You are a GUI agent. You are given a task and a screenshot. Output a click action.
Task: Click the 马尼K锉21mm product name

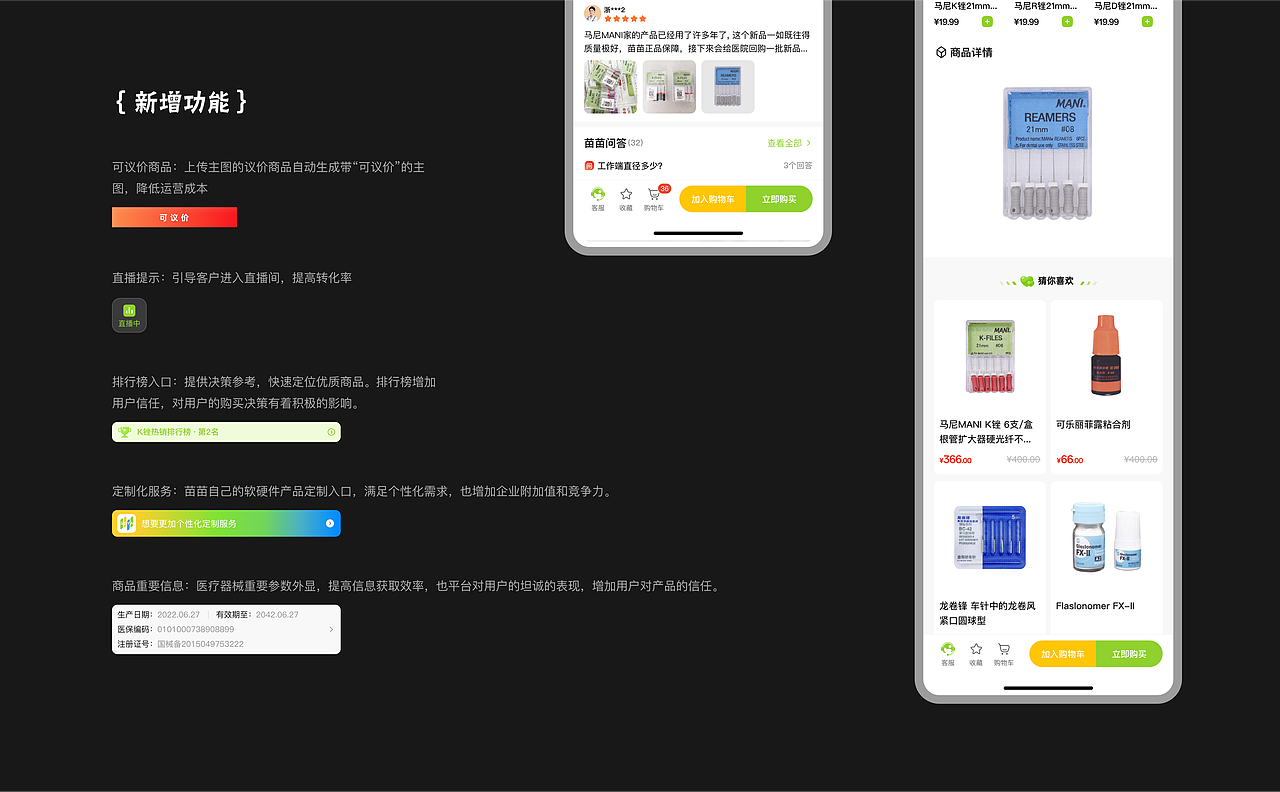tap(966, 6)
